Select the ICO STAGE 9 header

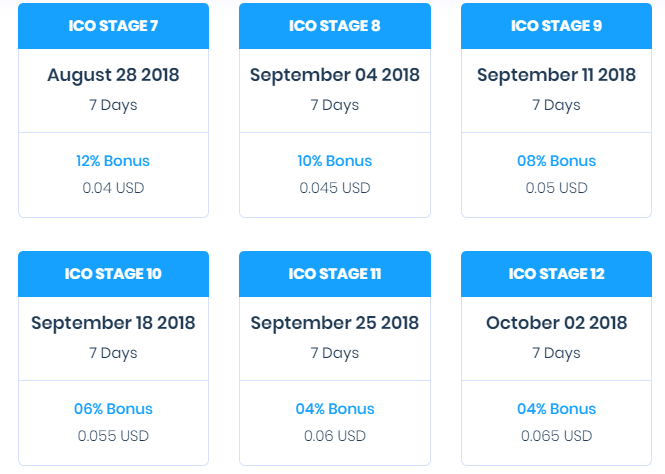click(556, 26)
